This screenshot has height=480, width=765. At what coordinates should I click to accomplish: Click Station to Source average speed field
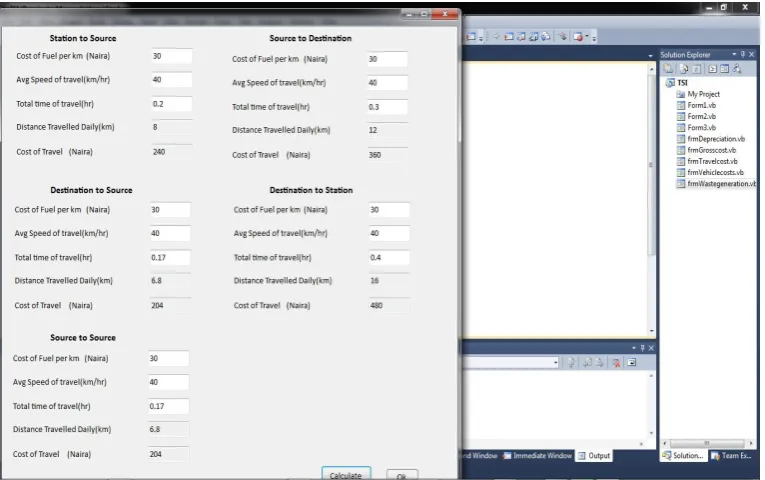click(171, 80)
